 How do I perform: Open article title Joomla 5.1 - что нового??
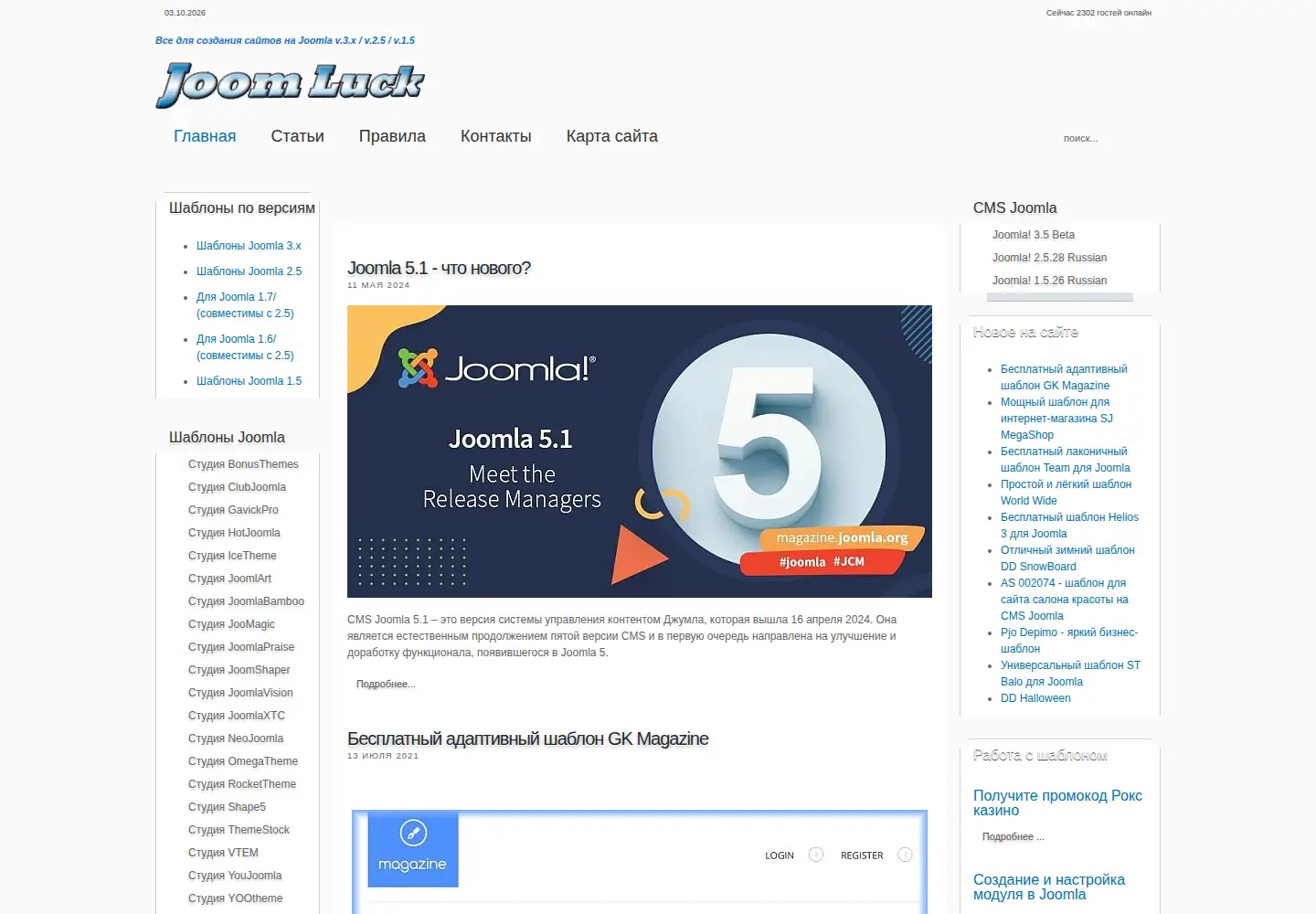point(439,268)
